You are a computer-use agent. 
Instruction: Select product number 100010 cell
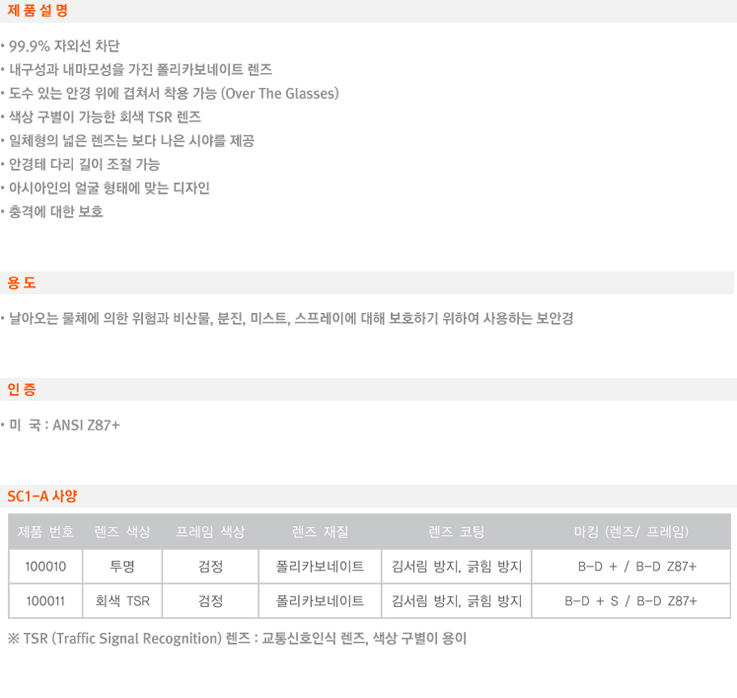pyautogui.click(x=46, y=566)
